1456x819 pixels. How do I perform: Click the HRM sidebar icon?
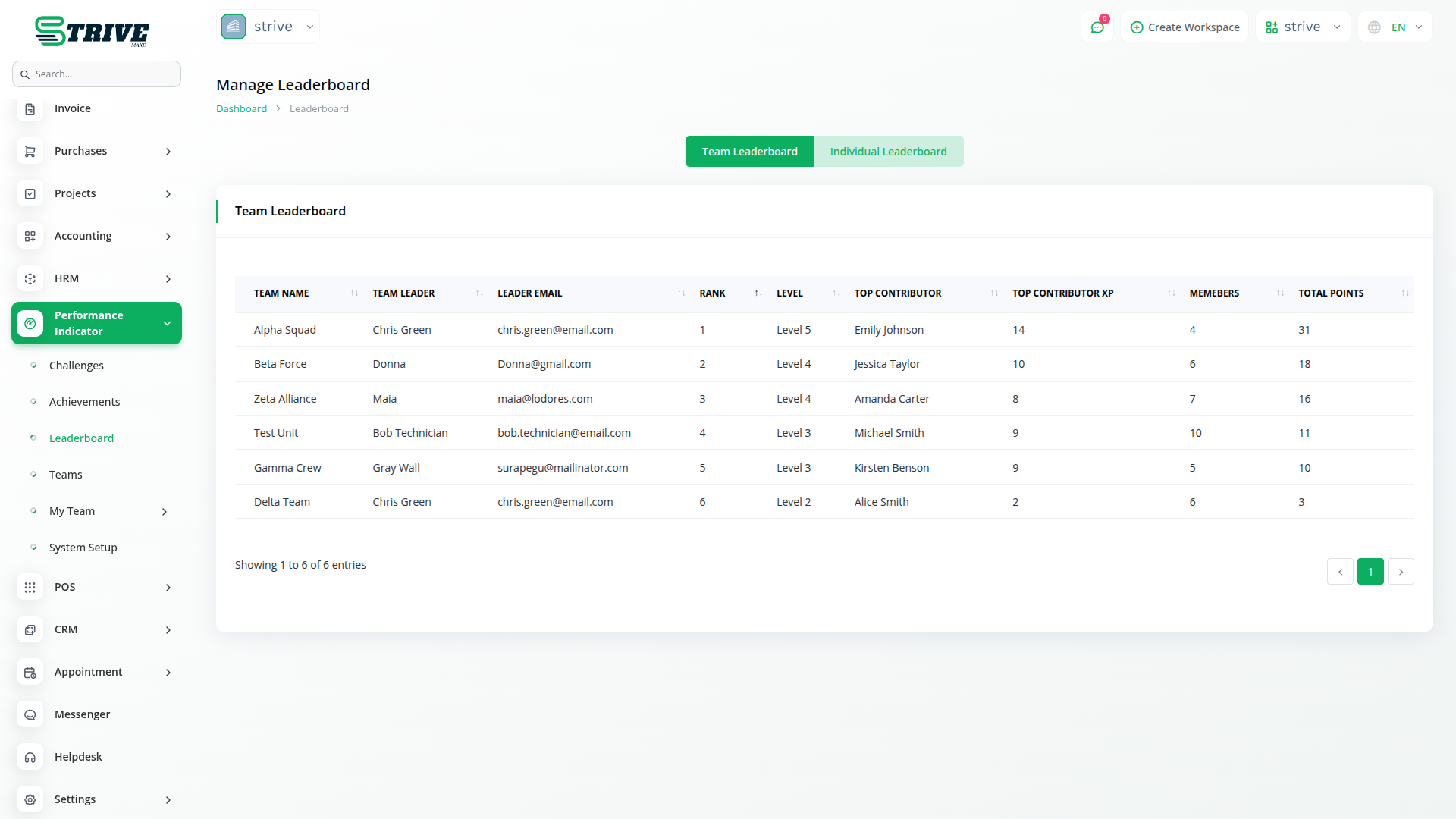(x=30, y=279)
